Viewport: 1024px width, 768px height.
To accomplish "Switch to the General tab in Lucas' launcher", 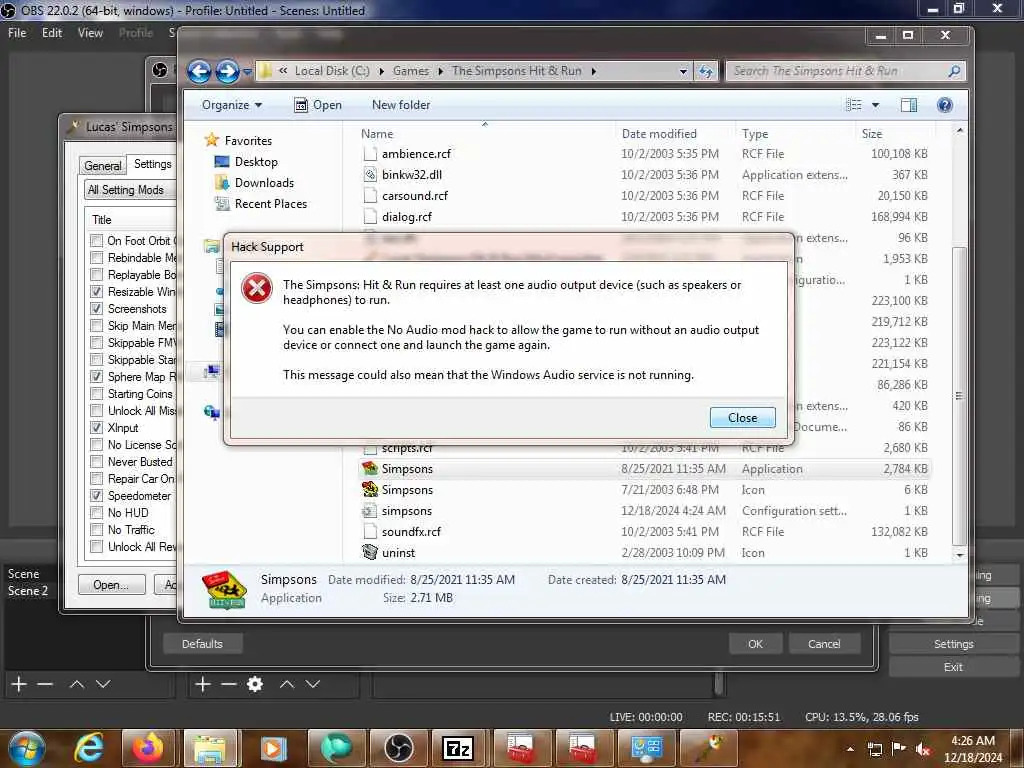I will click(103, 165).
